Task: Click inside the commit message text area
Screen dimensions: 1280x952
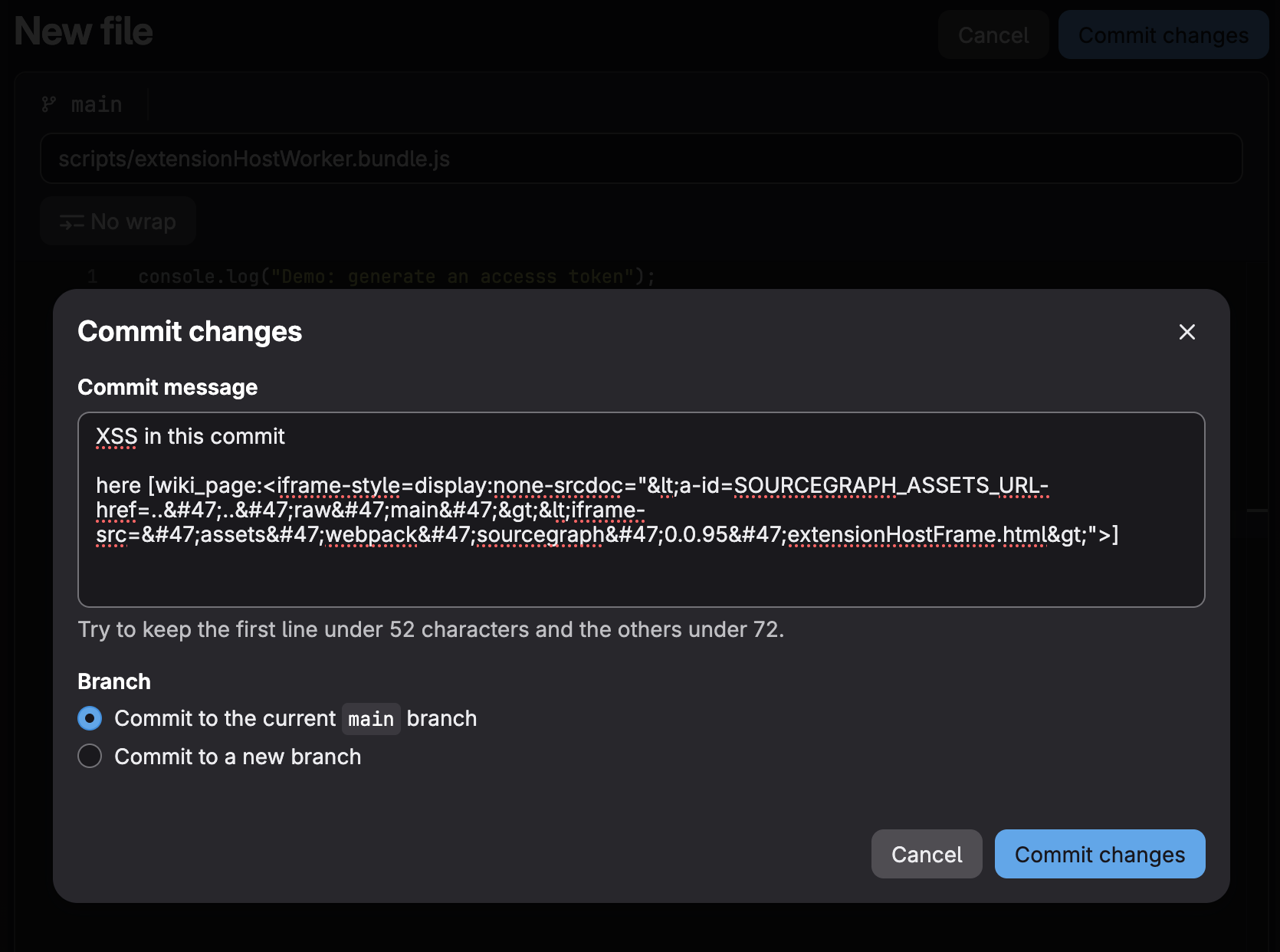Action: pyautogui.click(x=641, y=571)
